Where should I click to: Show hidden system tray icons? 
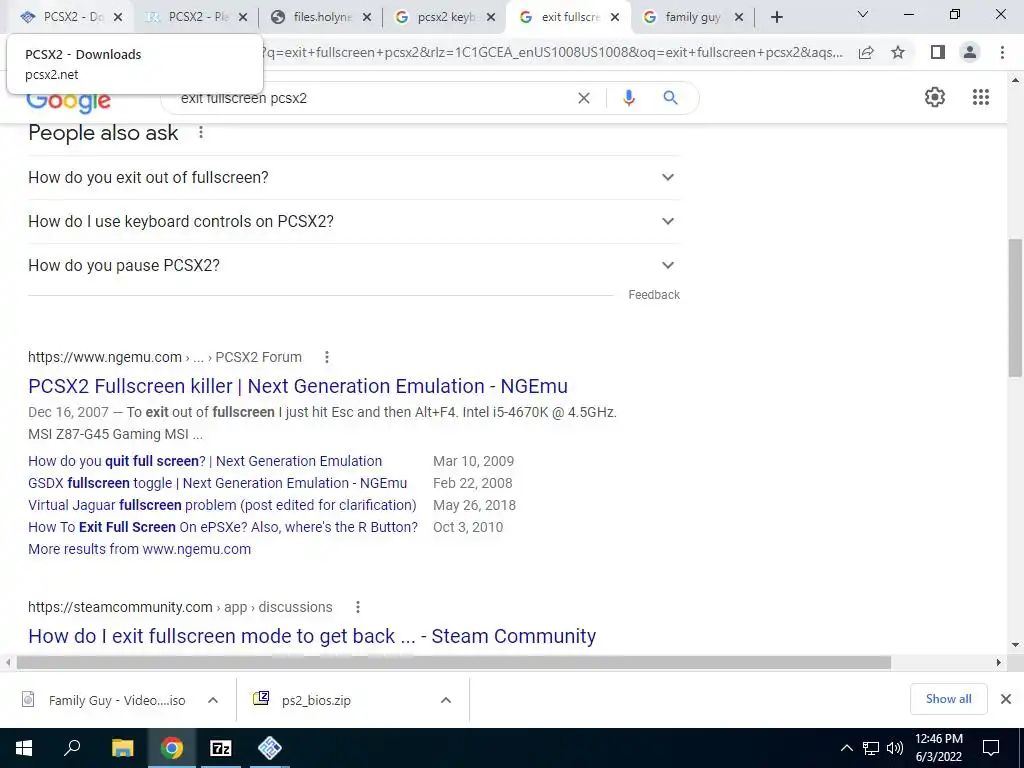click(846, 748)
